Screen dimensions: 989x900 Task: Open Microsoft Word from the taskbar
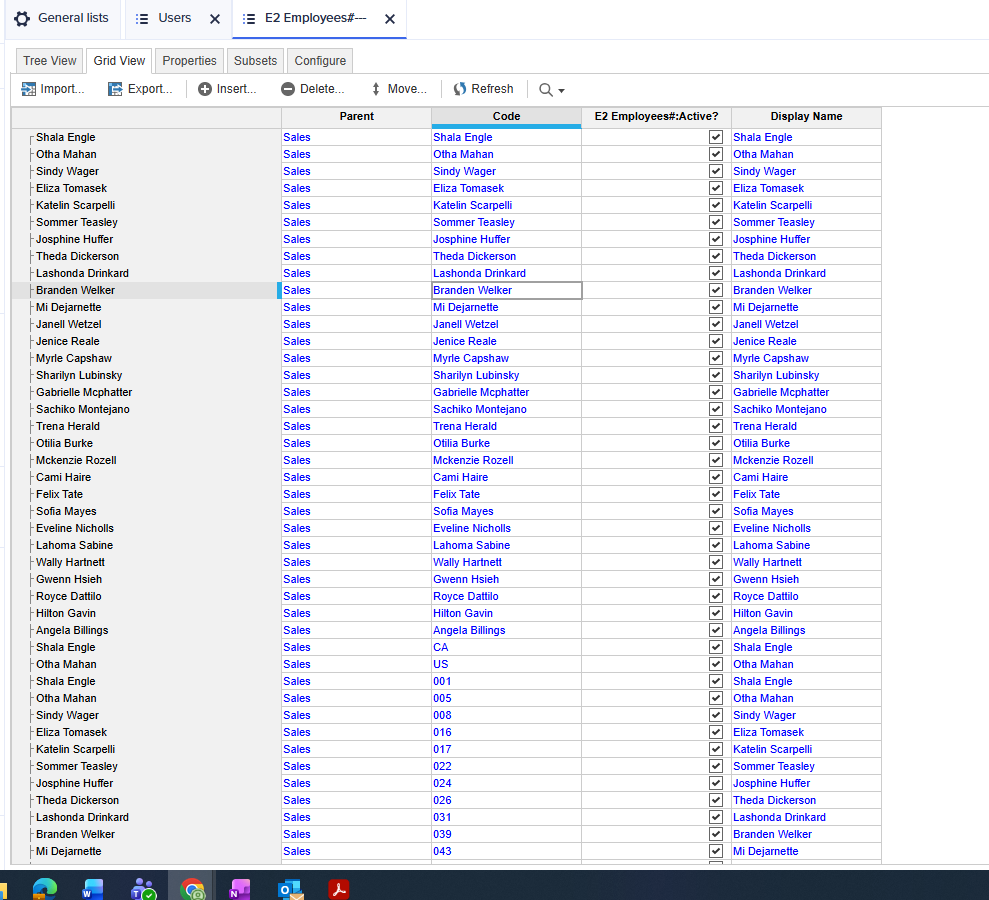point(93,889)
